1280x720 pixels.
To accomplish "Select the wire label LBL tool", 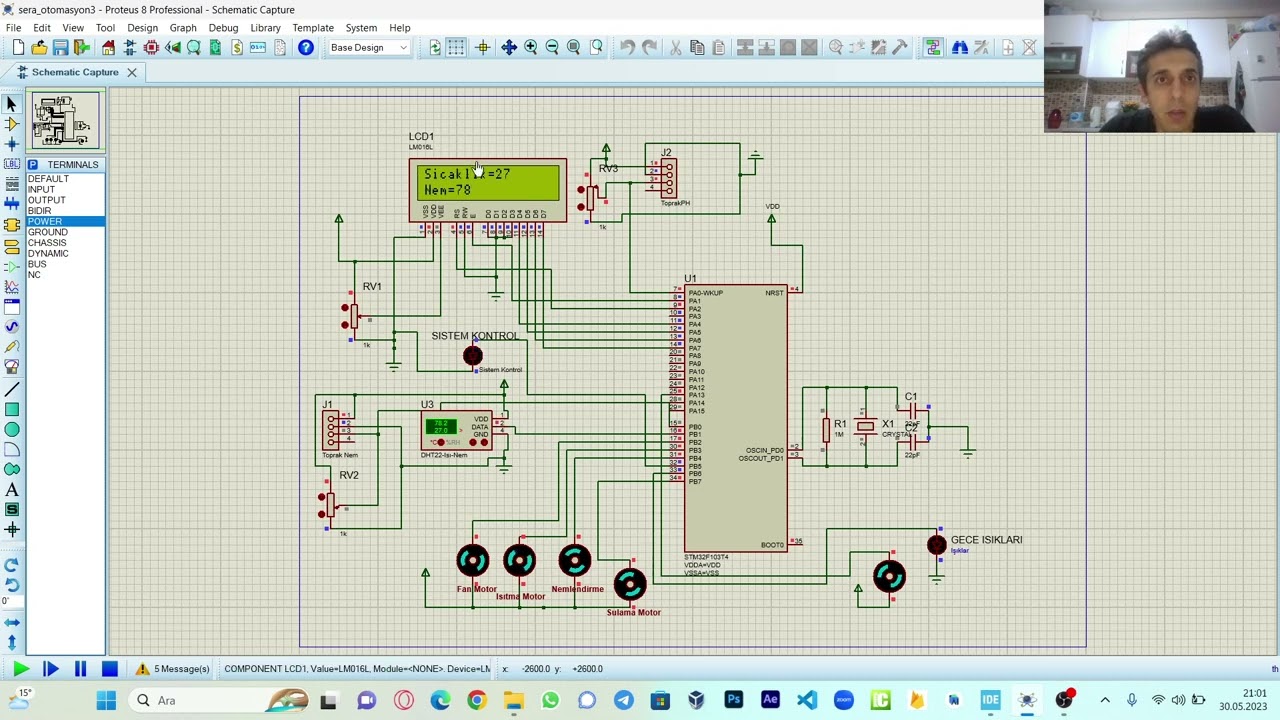I will [x=12, y=164].
